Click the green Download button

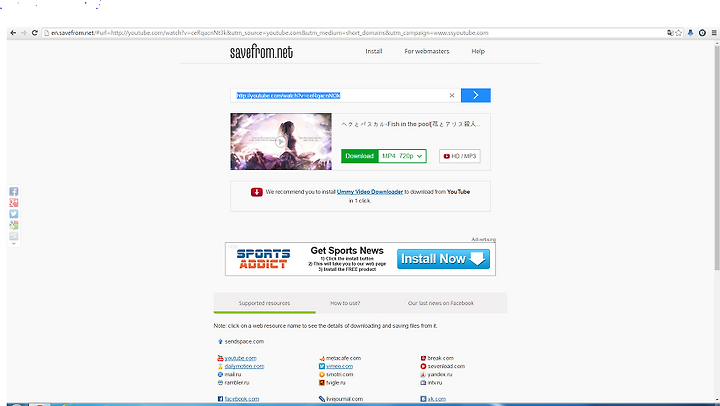coord(360,156)
